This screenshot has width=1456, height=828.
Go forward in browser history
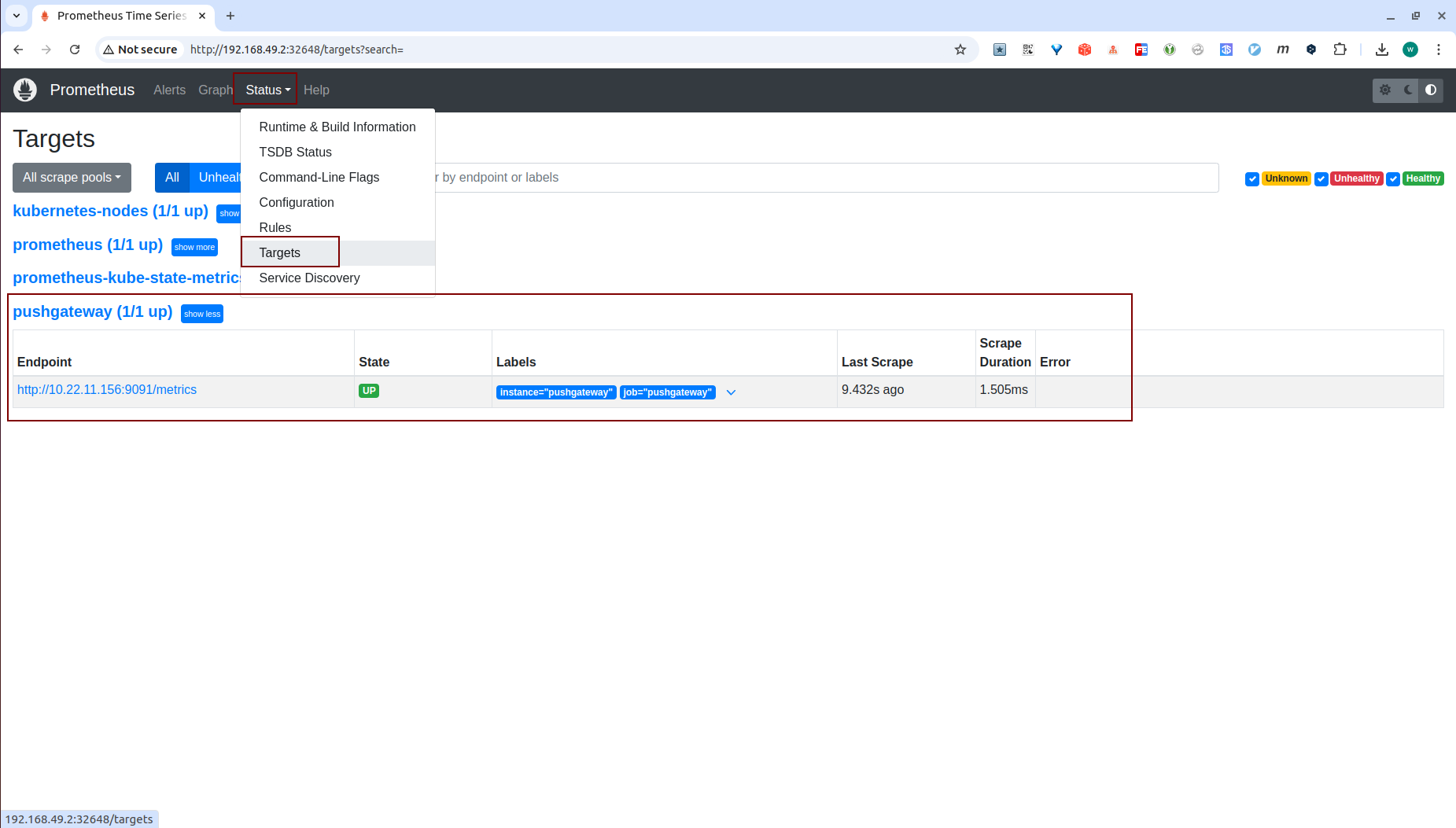click(x=46, y=50)
